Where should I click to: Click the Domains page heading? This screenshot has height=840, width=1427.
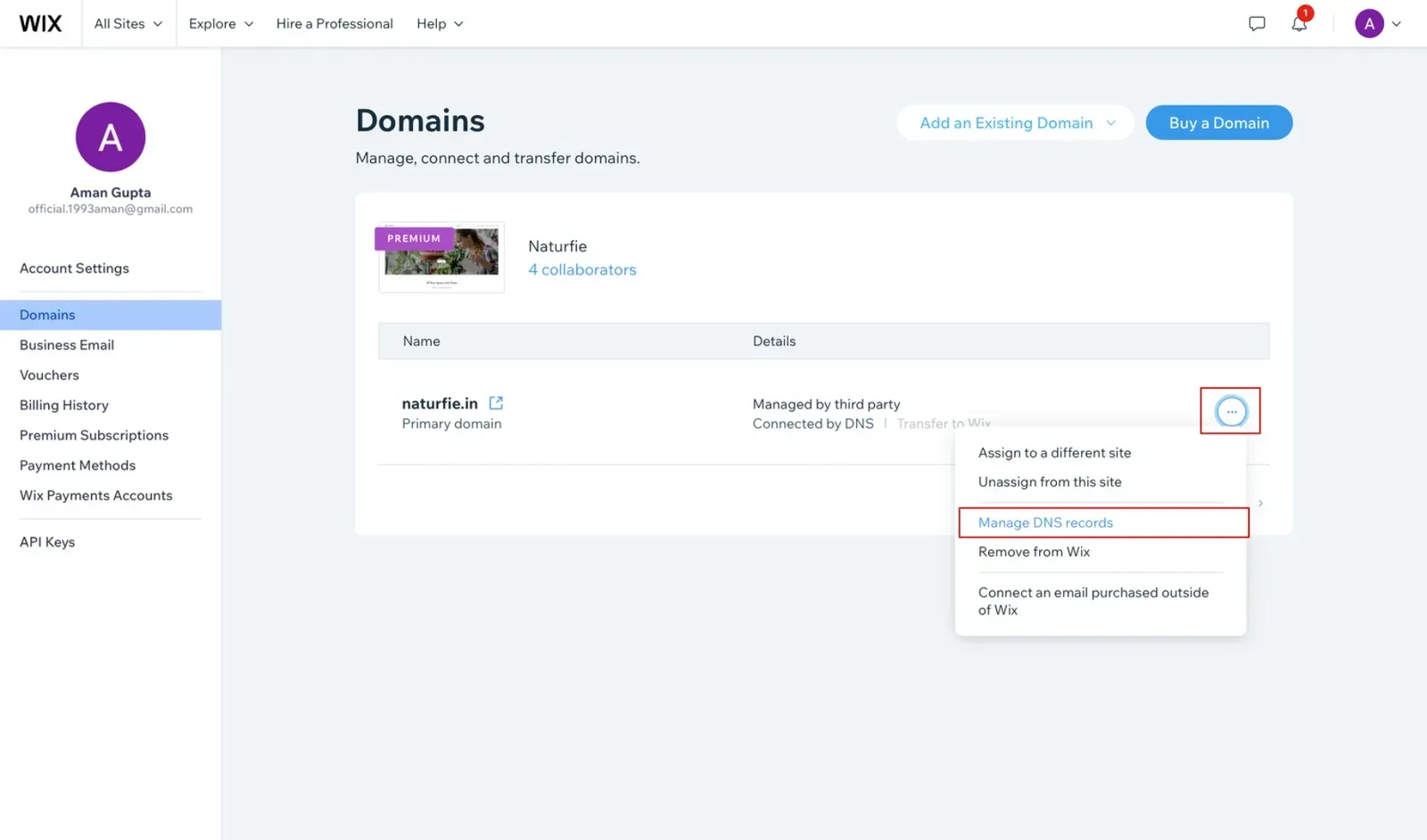pyautogui.click(x=420, y=120)
